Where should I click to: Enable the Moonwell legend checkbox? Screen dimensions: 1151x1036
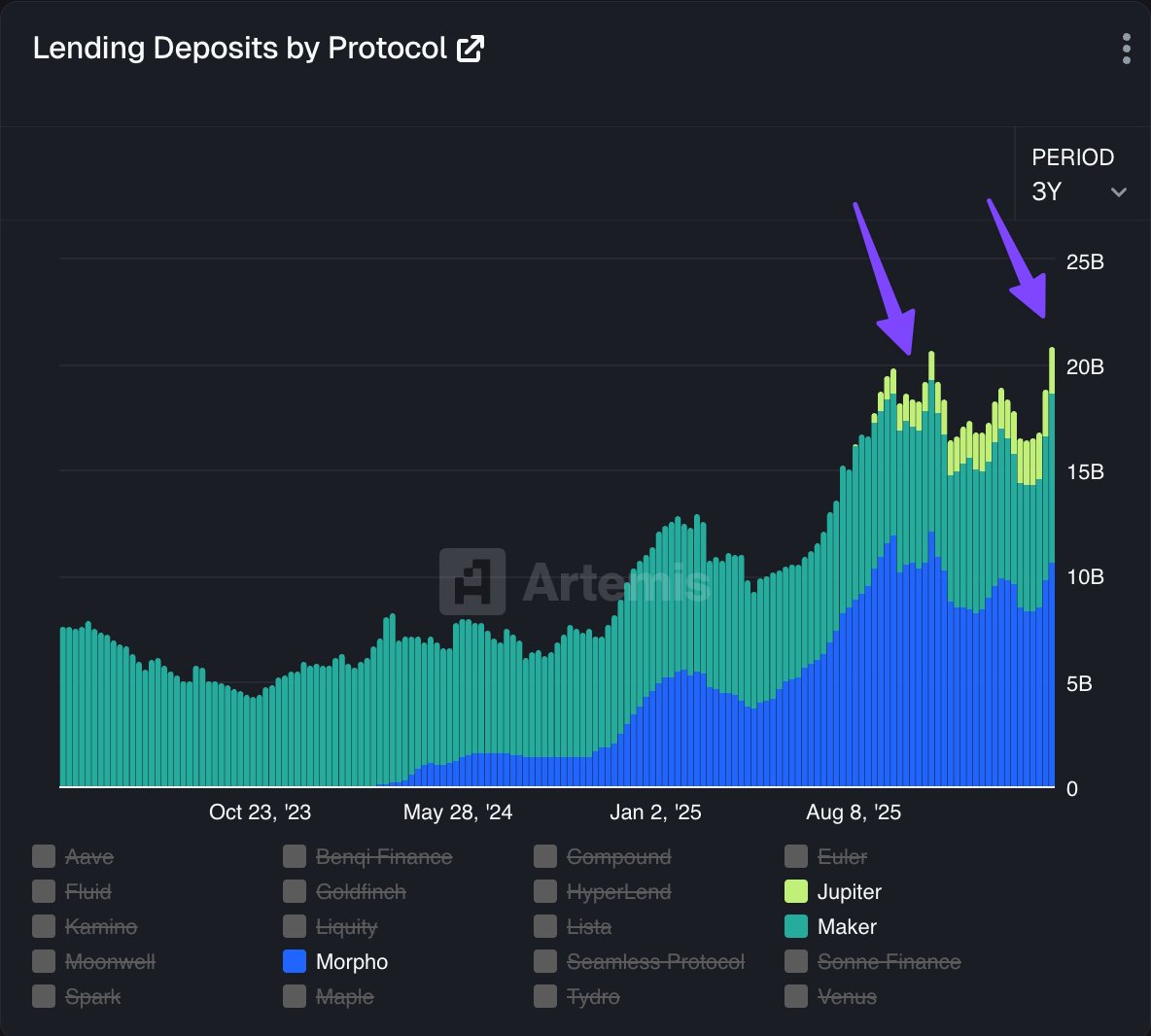(x=44, y=961)
